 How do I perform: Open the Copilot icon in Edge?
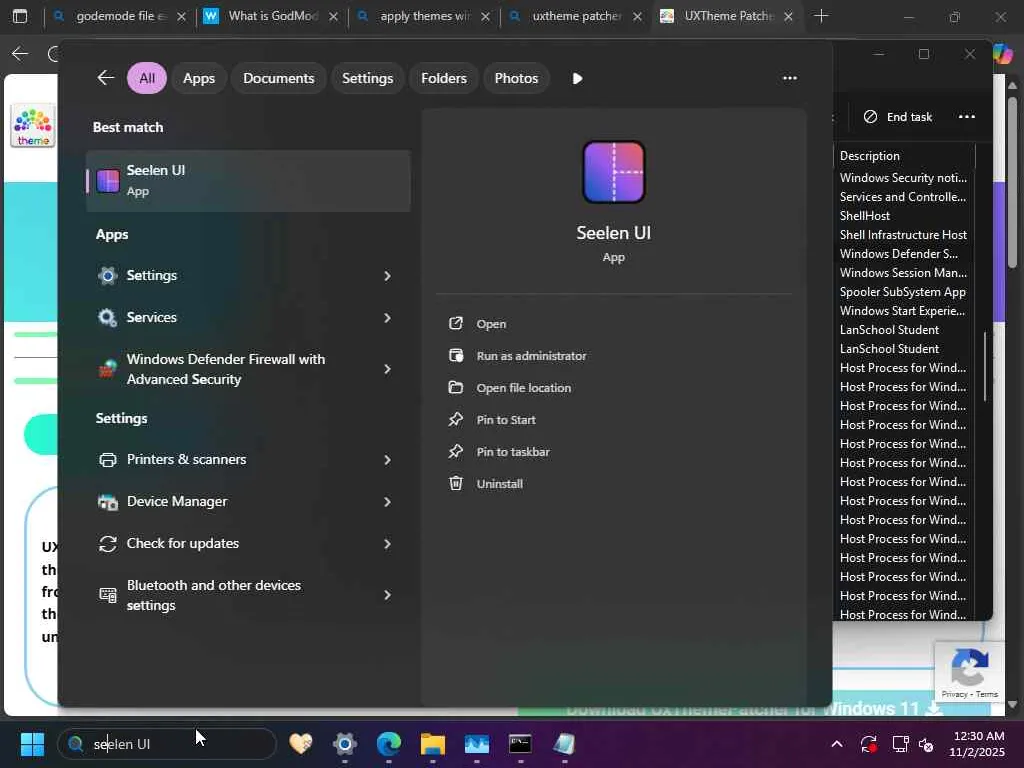[x=1003, y=54]
